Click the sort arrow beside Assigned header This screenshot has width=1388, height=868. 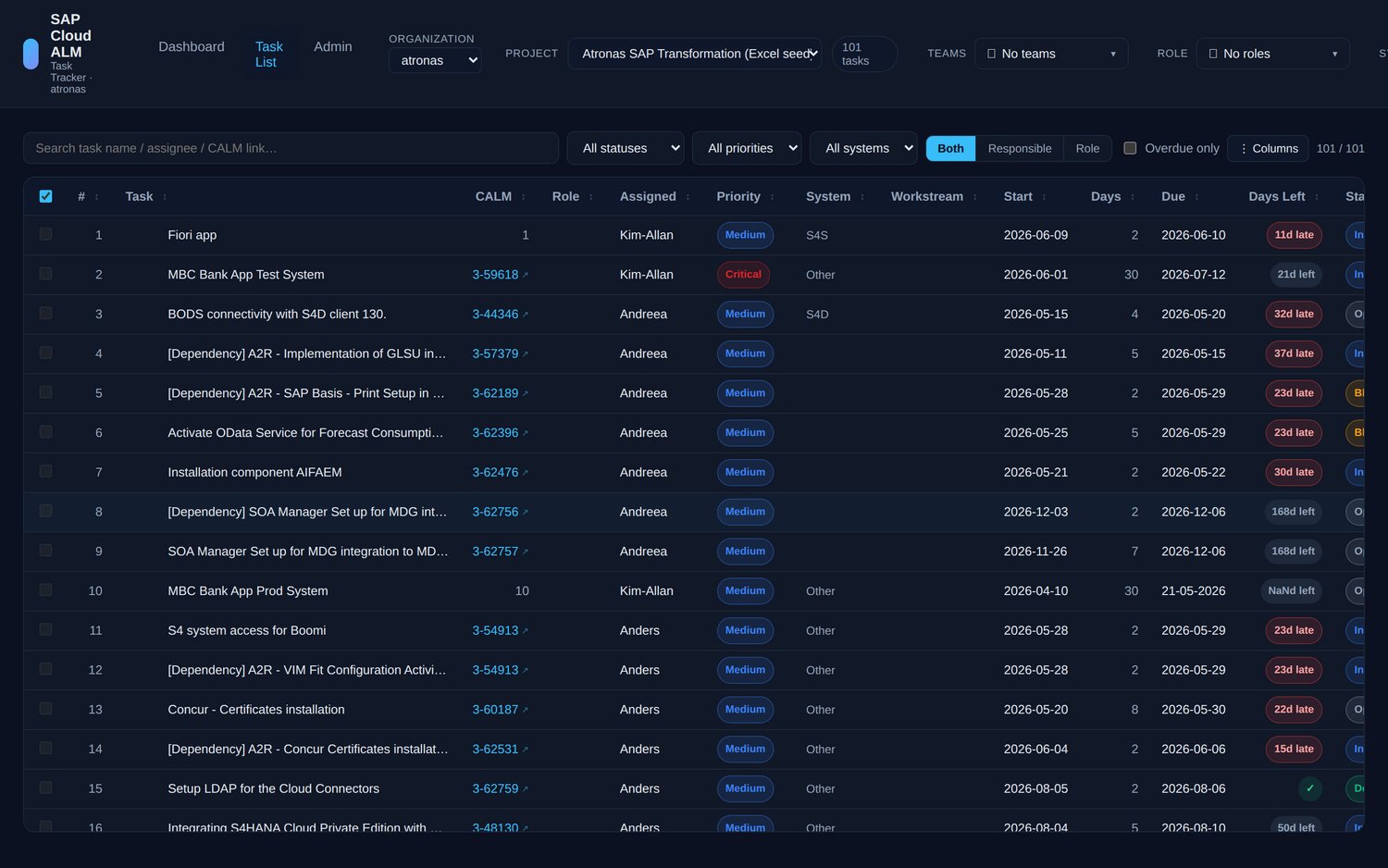[688, 197]
